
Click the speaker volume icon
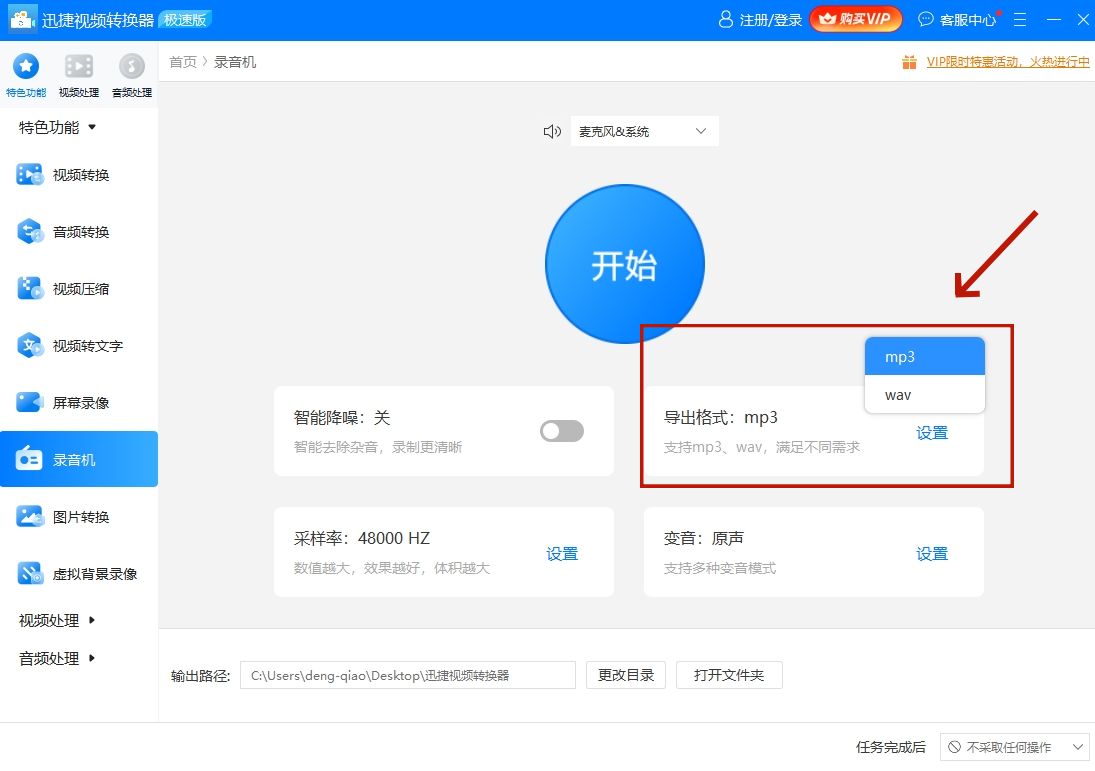click(x=552, y=131)
